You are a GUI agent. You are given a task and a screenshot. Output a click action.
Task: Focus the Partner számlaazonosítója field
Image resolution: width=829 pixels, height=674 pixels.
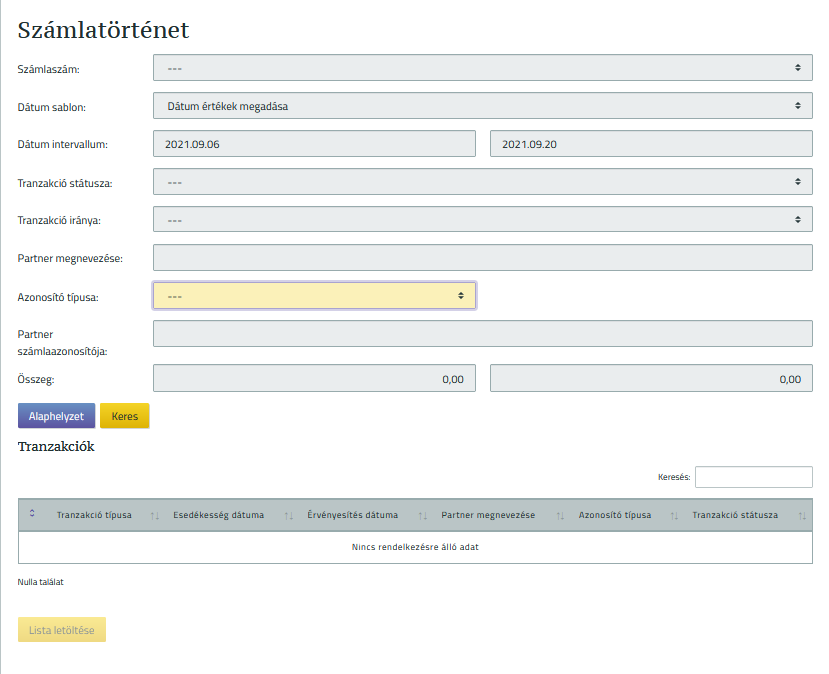point(482,334)
